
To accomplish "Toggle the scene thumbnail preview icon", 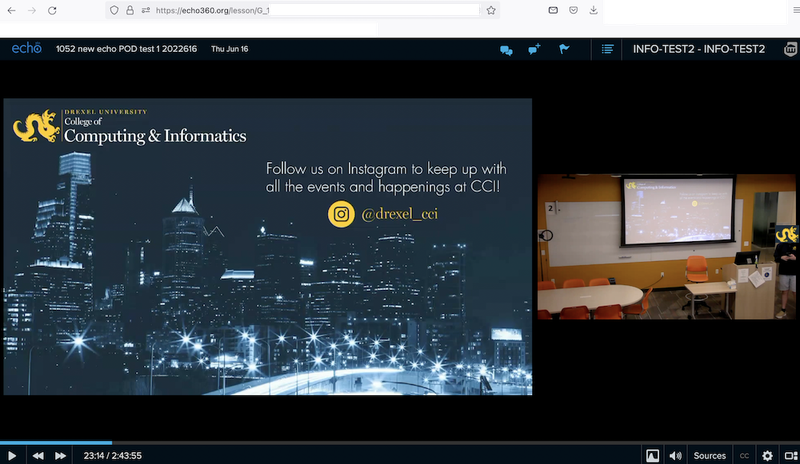I will coord(653,456).
